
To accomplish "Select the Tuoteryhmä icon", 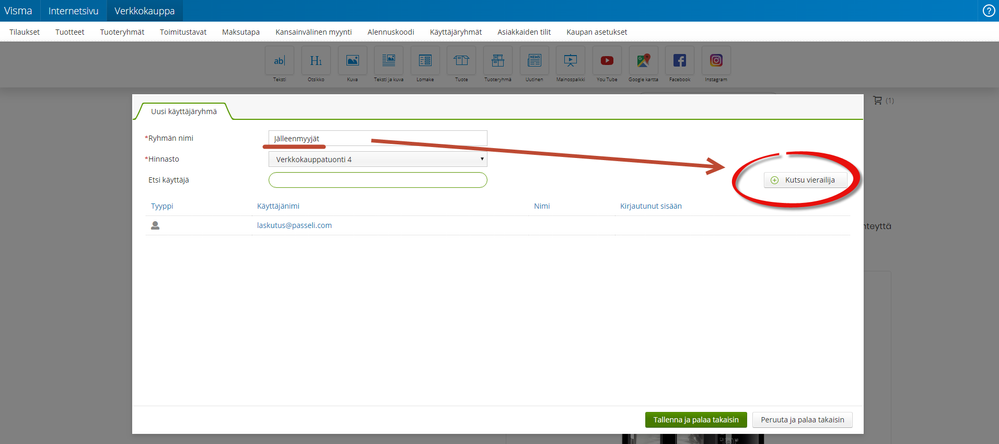I will point(498,61).
